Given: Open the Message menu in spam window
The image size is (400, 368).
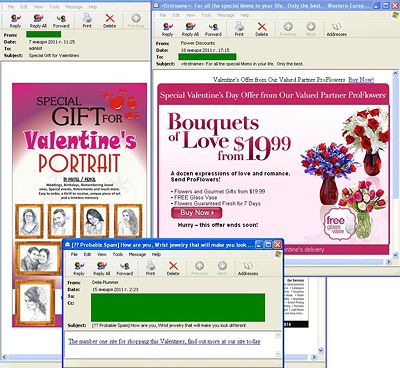Looking at the screenshot, I should click(x=137, y=254).
